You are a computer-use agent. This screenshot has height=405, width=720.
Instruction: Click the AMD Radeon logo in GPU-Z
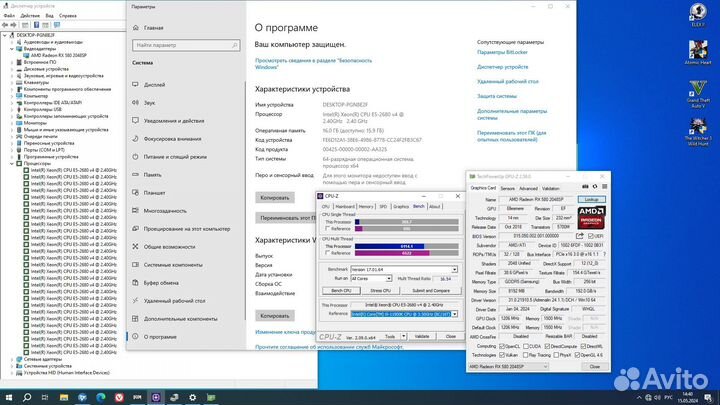591,217
